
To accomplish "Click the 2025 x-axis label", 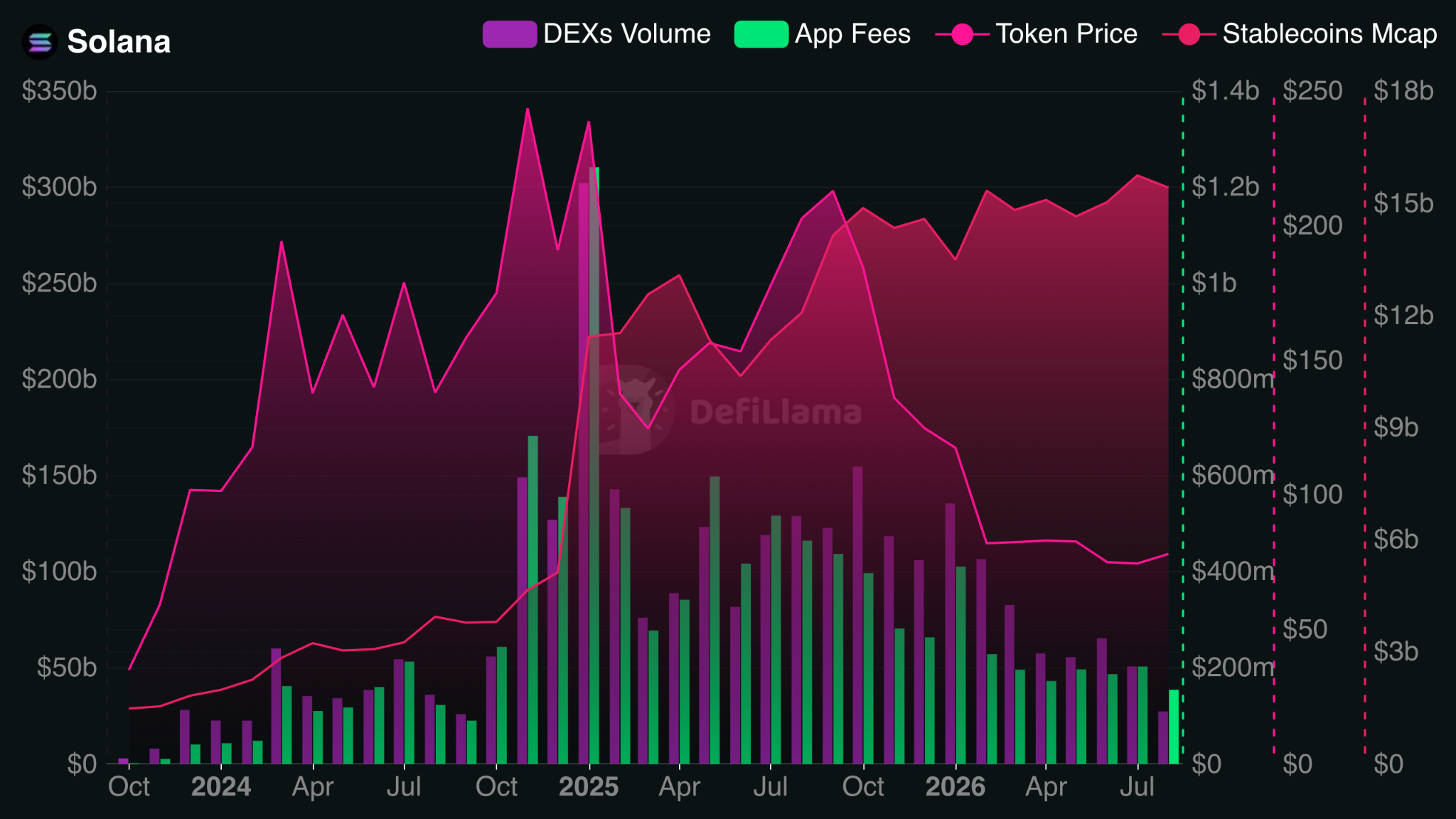I will [x=589, y=787].
